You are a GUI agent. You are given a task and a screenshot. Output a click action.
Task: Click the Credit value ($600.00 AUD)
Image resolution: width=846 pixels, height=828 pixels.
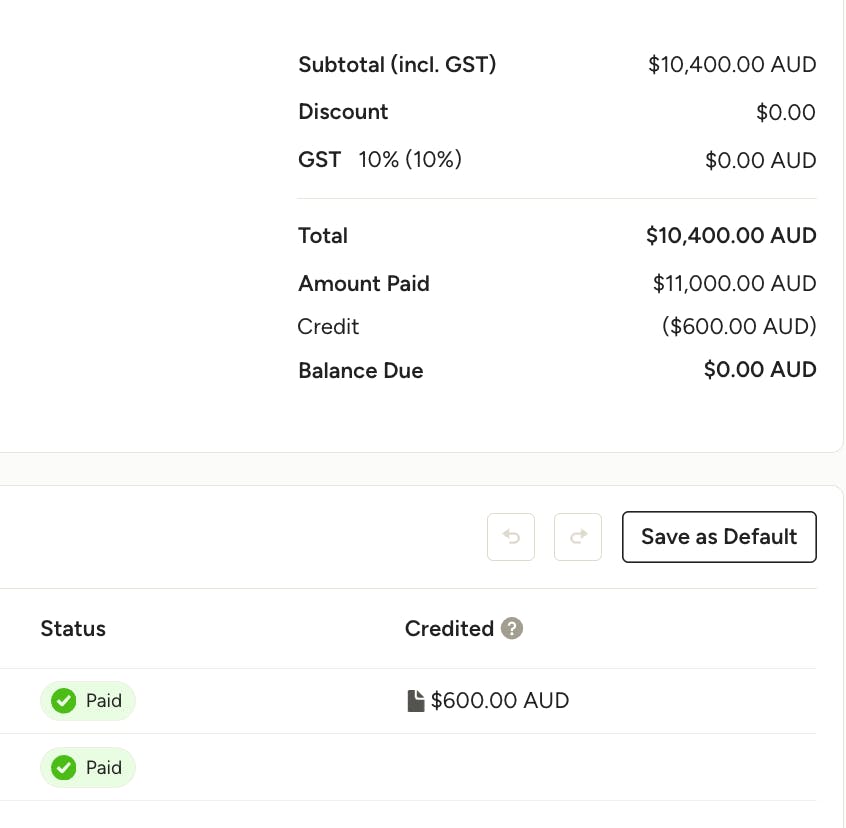[x=739, y=326]
